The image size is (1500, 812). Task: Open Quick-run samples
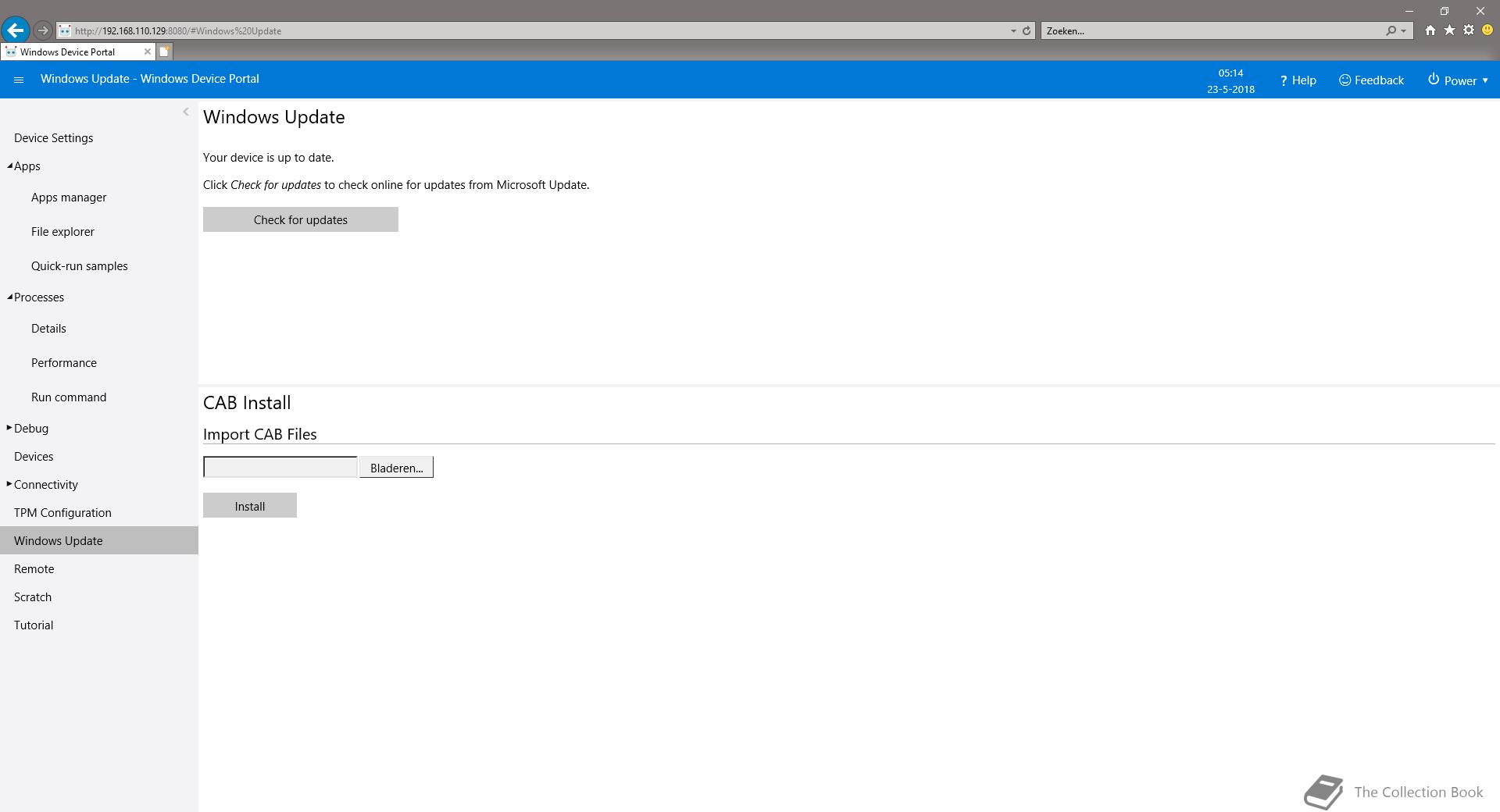[79, 266]
